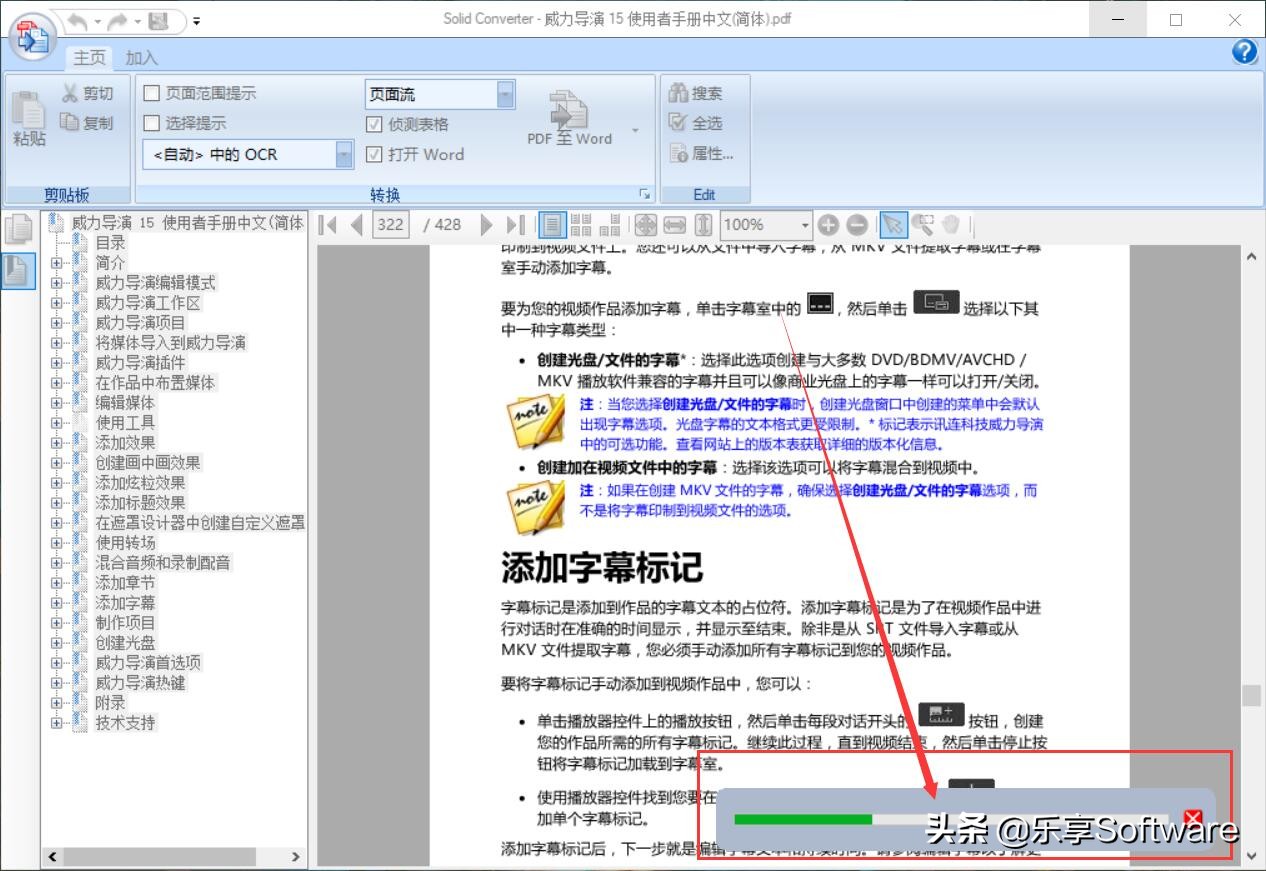The height and width of the screenshot is (871, 1266).
Task: Select single page view layout
Action: [553, 225]
